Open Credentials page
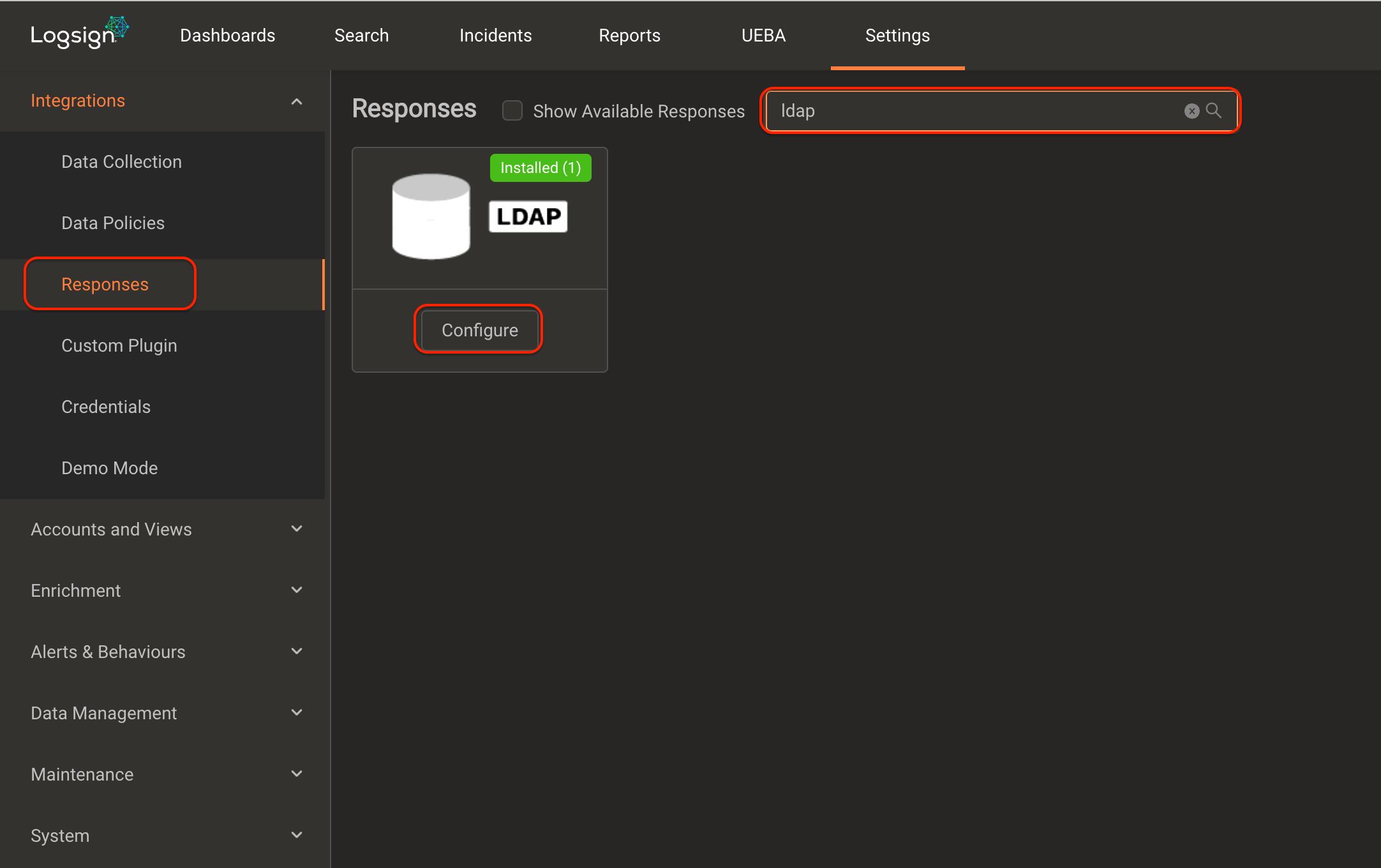 point(106,407)
